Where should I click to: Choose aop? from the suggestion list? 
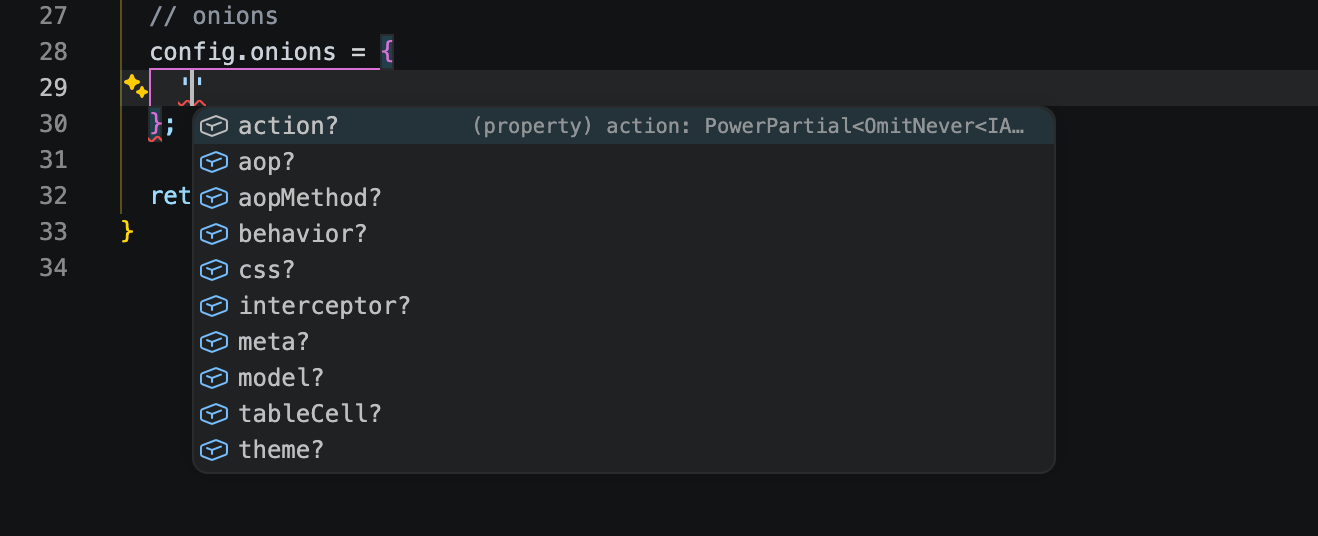click(266, 162)
